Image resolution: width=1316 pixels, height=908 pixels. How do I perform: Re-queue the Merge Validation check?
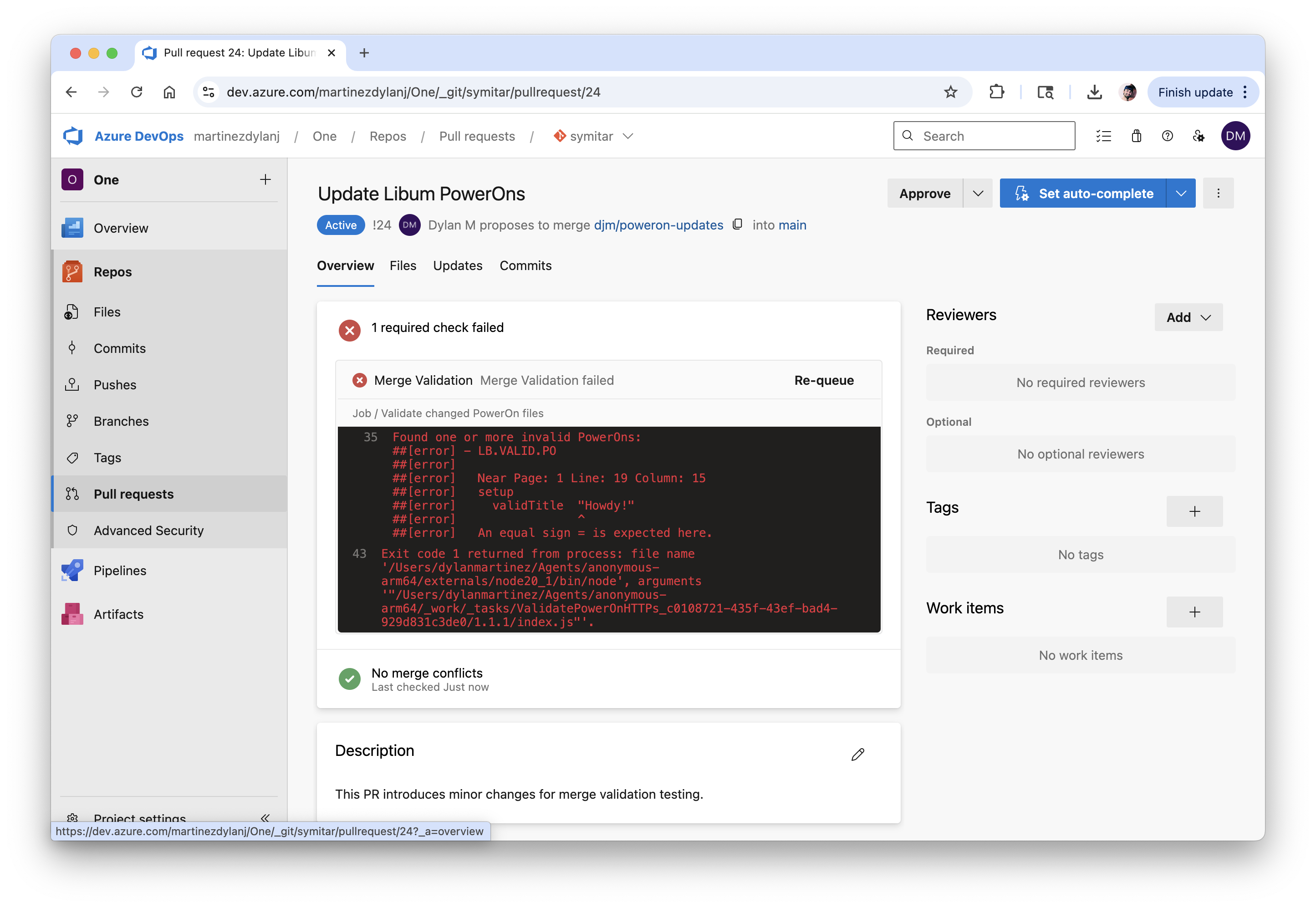tap(823, 380)
